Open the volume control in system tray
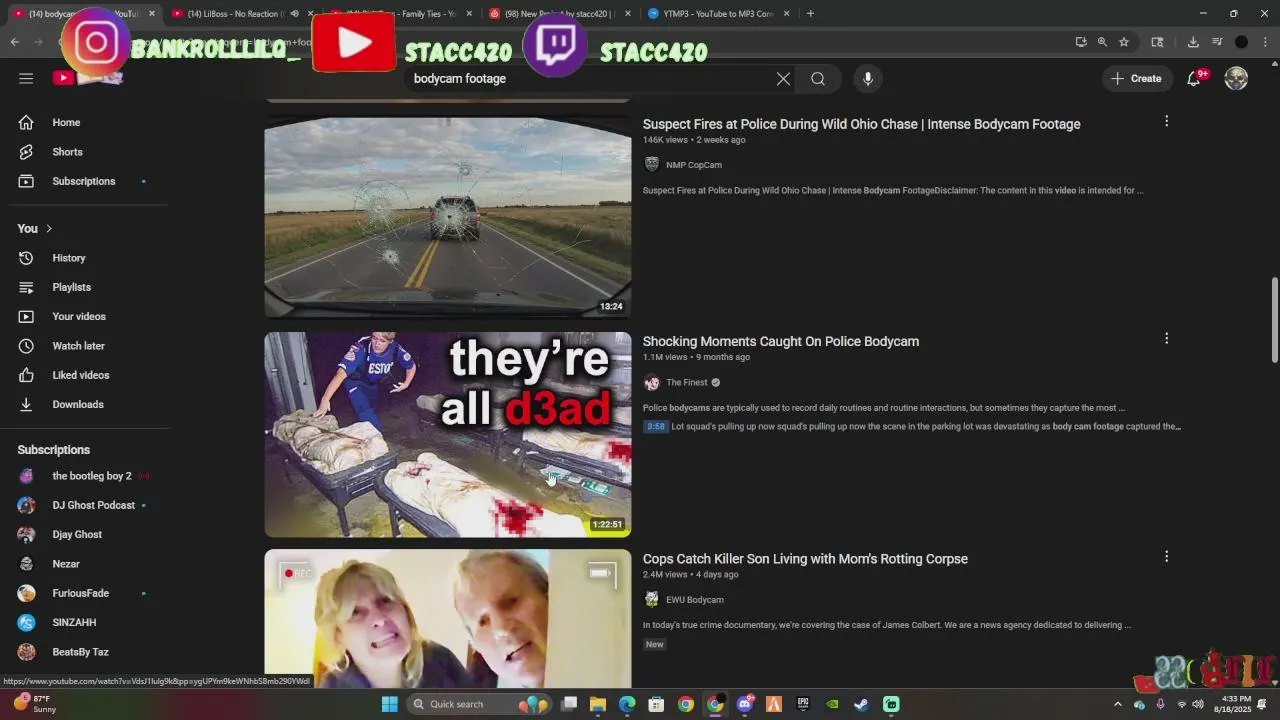This screenshot has width=1280, height=720. [1198, 704]
